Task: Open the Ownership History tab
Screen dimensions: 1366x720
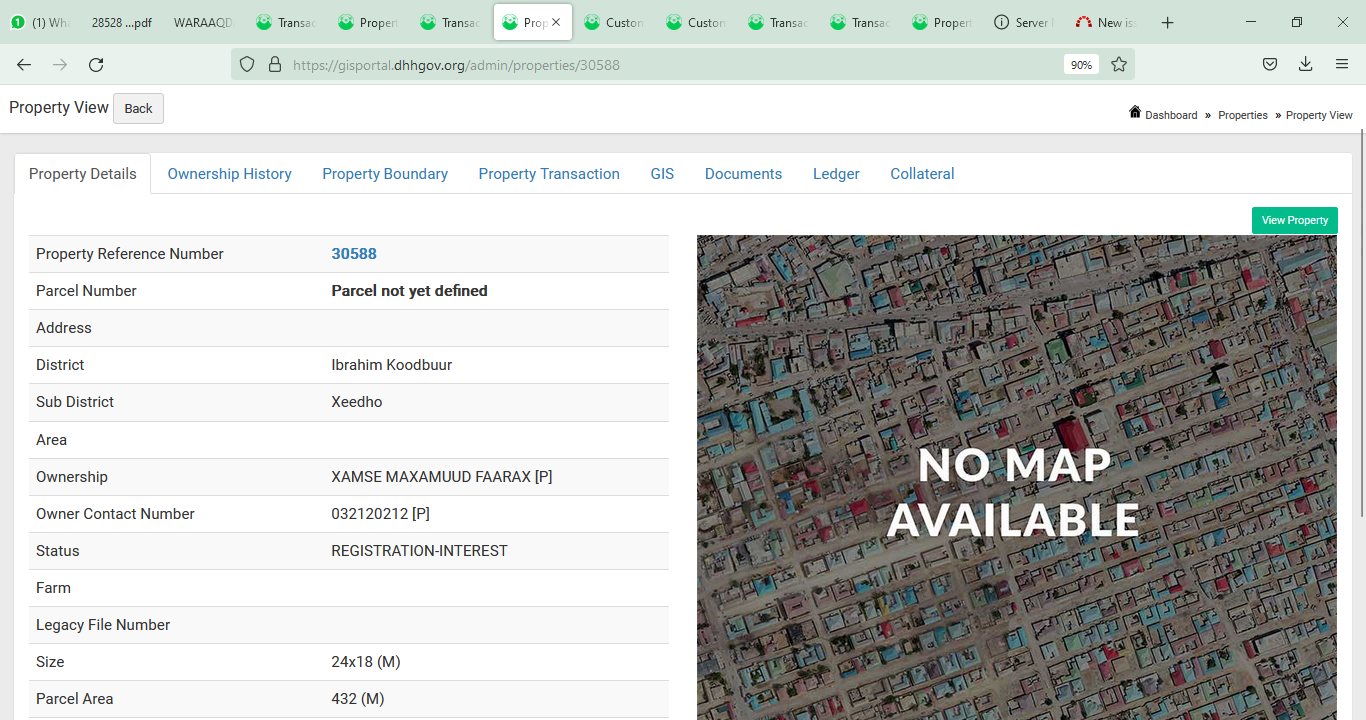Action: (x=229, y=174)
